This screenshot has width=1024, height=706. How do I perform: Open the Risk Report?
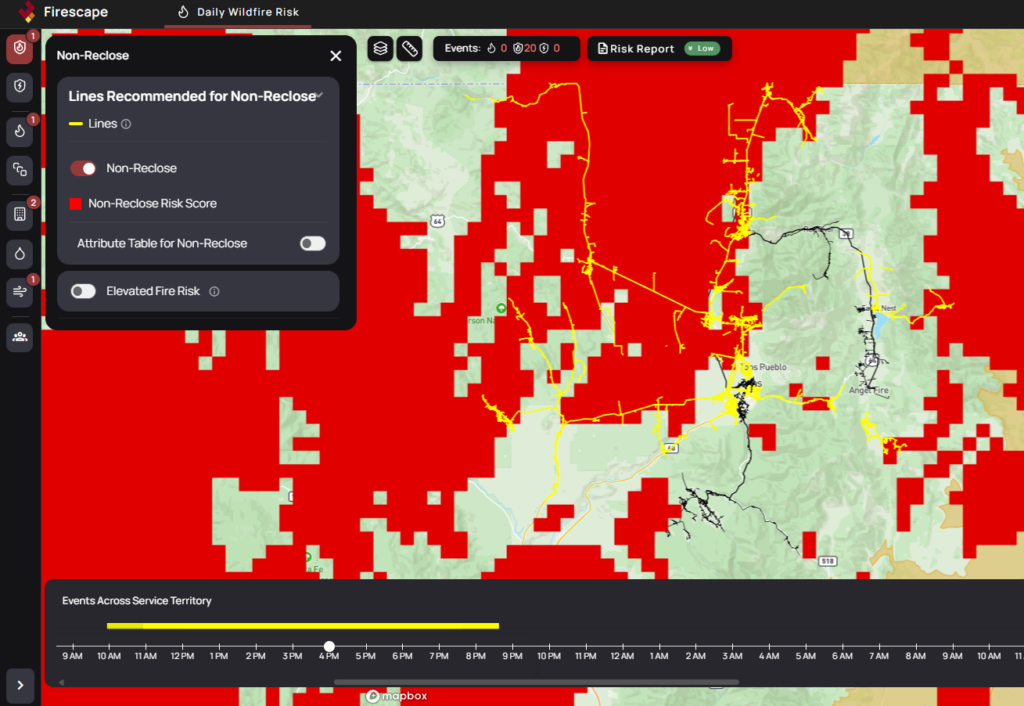[x=636, y=49]
